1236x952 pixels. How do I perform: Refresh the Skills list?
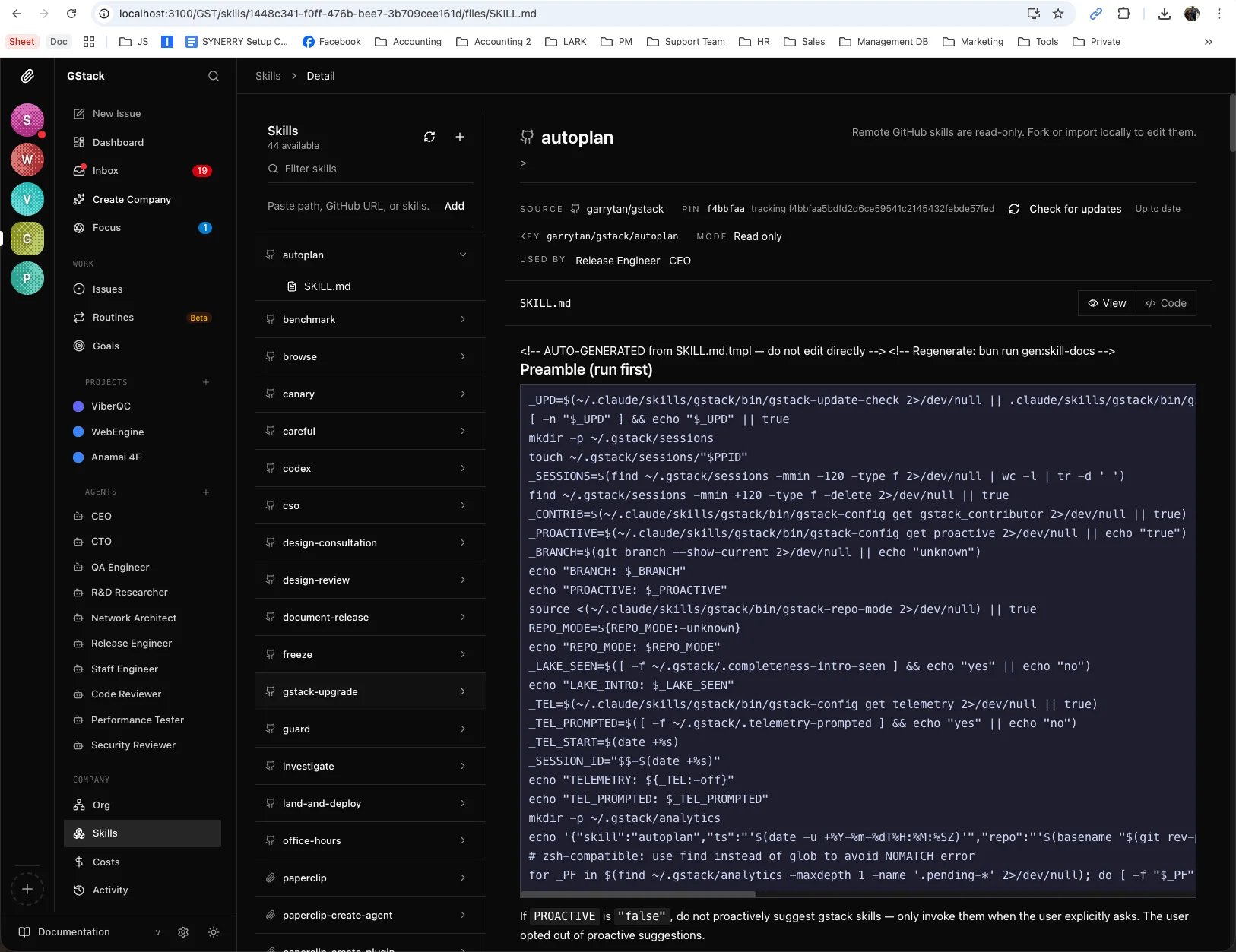tap(429, 137)
